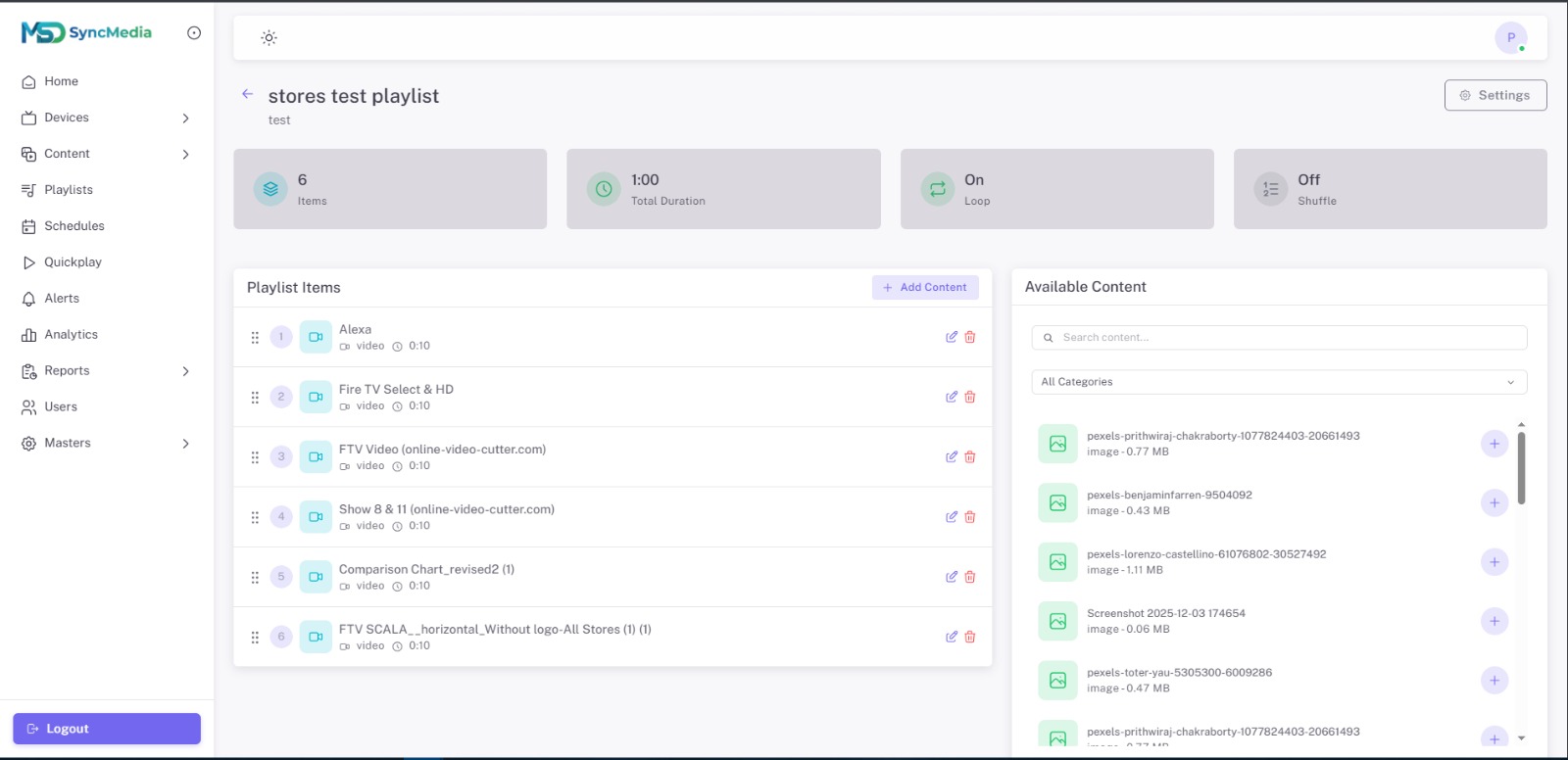Add pexels-toter-yau-5305300 image to playlist
The height and width of the screenshot is (760, 1568).
(x=1494, y=680)
